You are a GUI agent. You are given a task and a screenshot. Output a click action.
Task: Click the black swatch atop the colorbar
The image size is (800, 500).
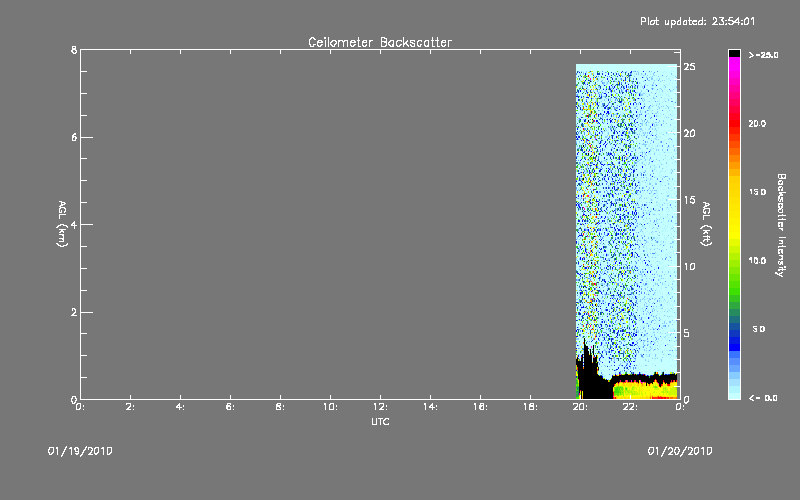click(734, 53)
